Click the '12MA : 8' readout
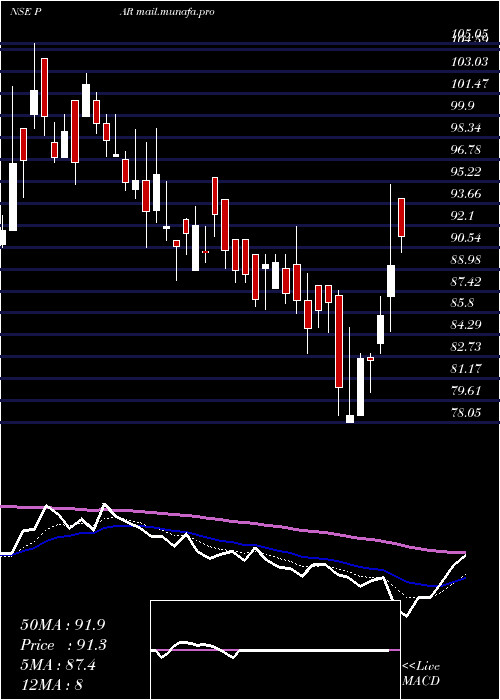The height and width of the screenshot is (700, 500). click(52, 684)
